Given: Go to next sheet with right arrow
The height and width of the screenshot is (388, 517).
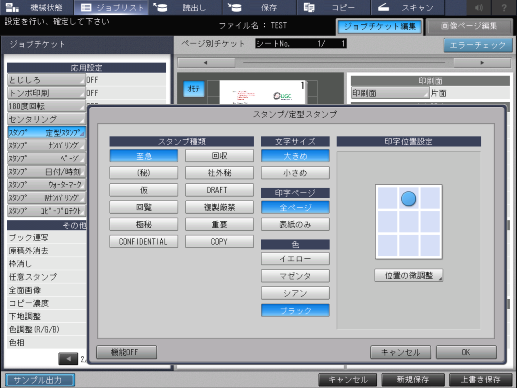Looking at the screenshot, I should point(482,63).
